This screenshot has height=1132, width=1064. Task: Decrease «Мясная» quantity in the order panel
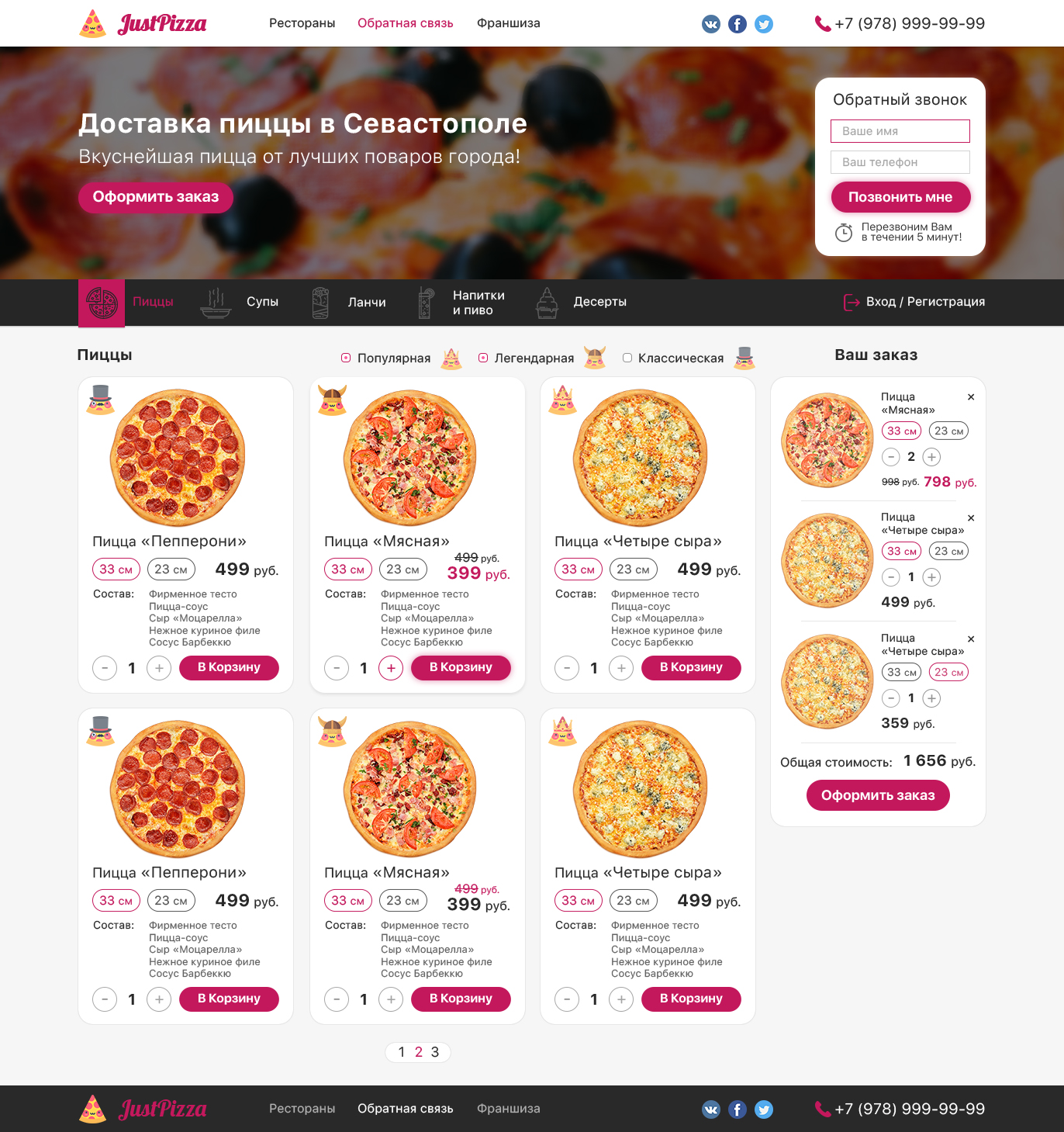pyautogui.click(x=892, y=457)
